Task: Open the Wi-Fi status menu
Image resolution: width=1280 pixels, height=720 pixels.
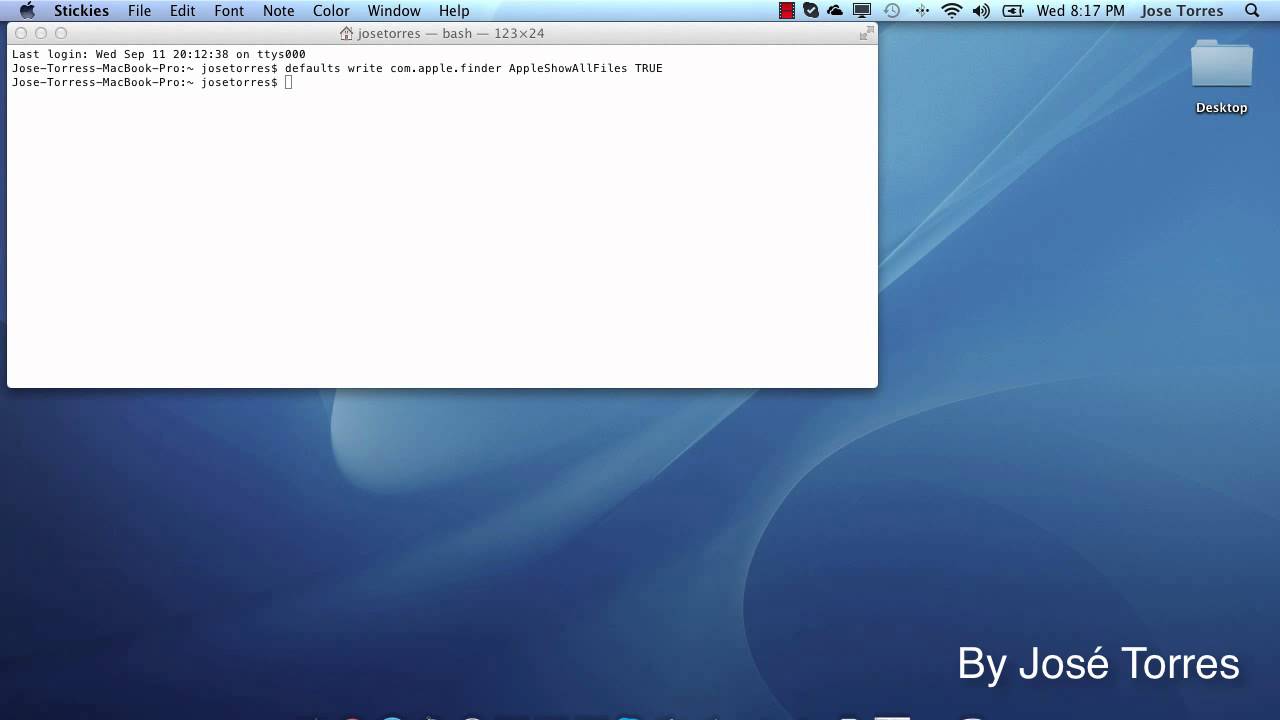Action: tap(952, 11)
